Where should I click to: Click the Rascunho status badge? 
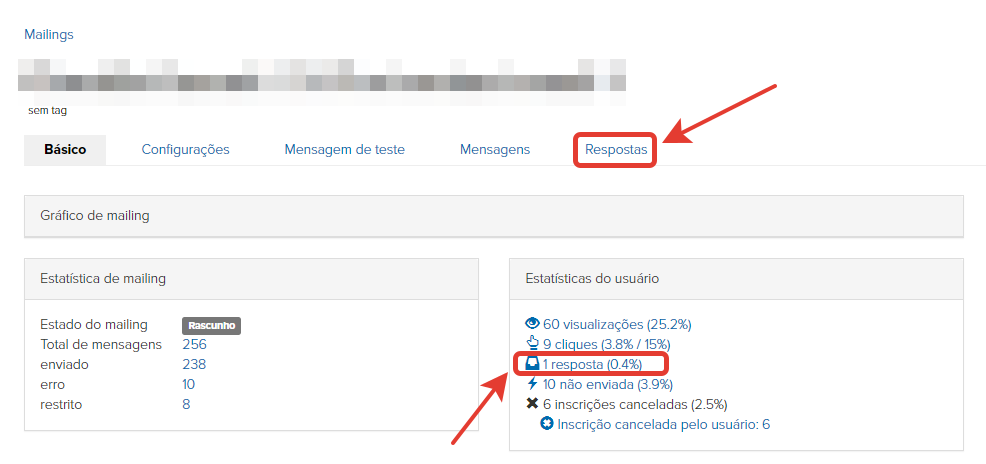click(x=212, y=326)
